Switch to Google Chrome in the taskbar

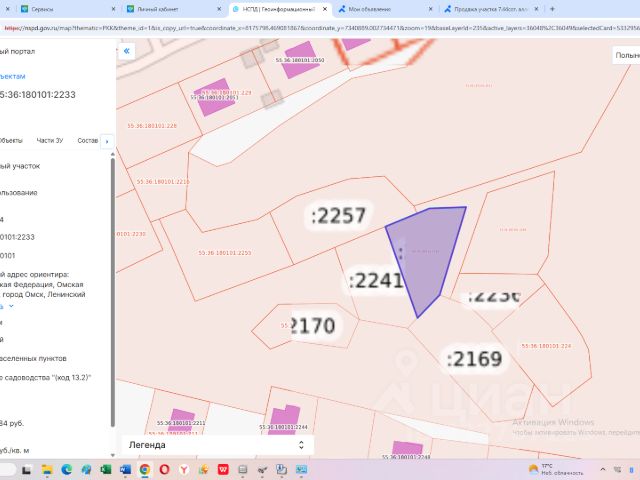[145, 469]
